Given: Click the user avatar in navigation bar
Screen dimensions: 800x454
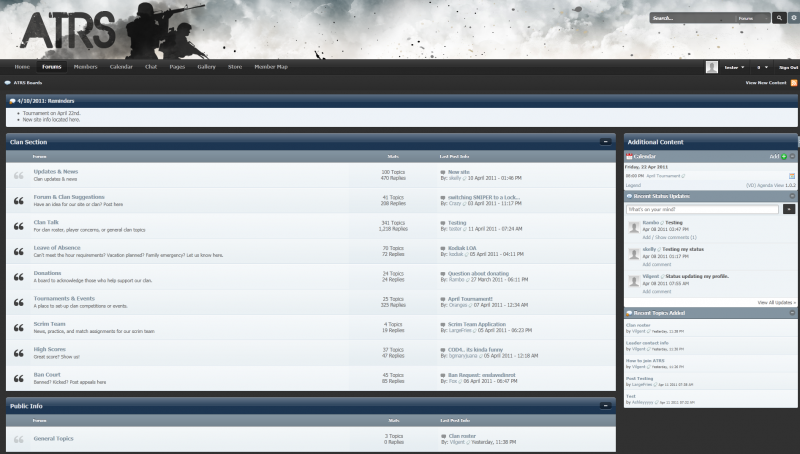Looking at the screenshot, I should pos(712,67).
